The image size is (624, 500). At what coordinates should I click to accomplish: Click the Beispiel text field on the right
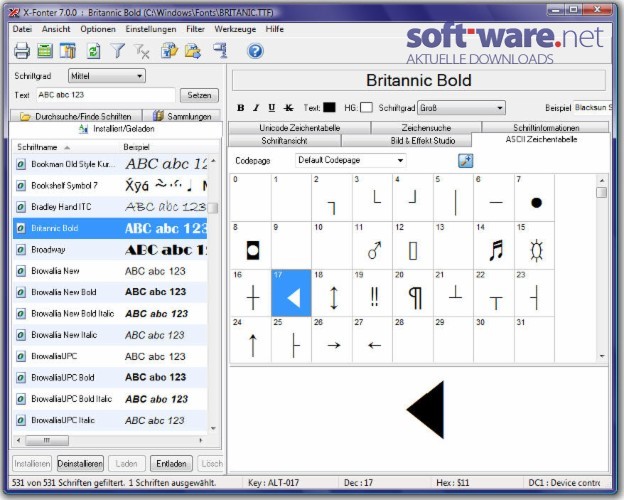[592, 107]
